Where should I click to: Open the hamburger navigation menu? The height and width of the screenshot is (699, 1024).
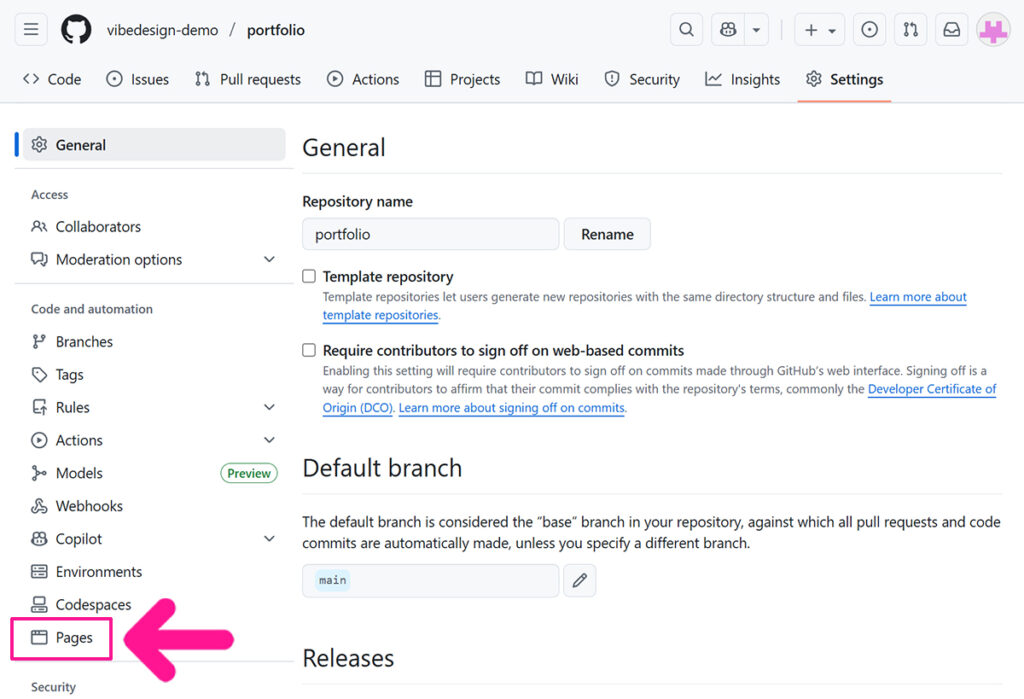[31, 30]
